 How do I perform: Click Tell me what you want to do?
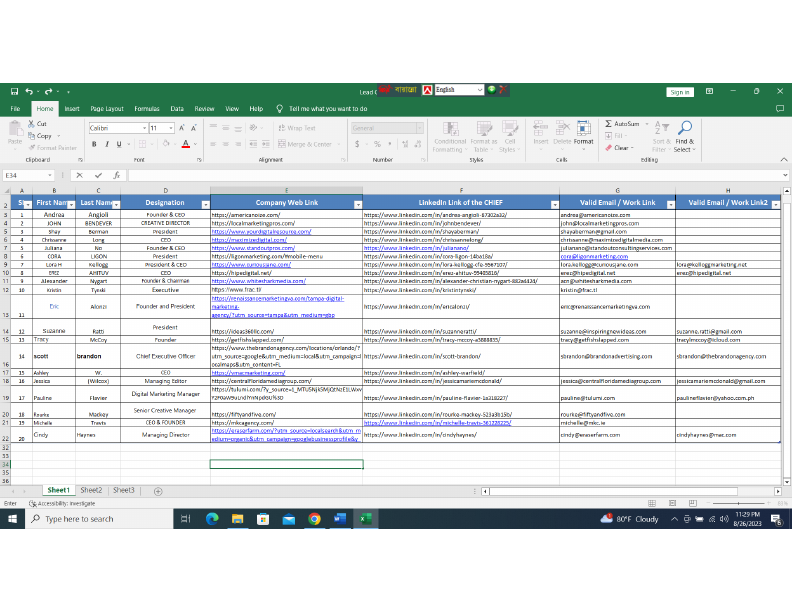[x=327, y=109]
